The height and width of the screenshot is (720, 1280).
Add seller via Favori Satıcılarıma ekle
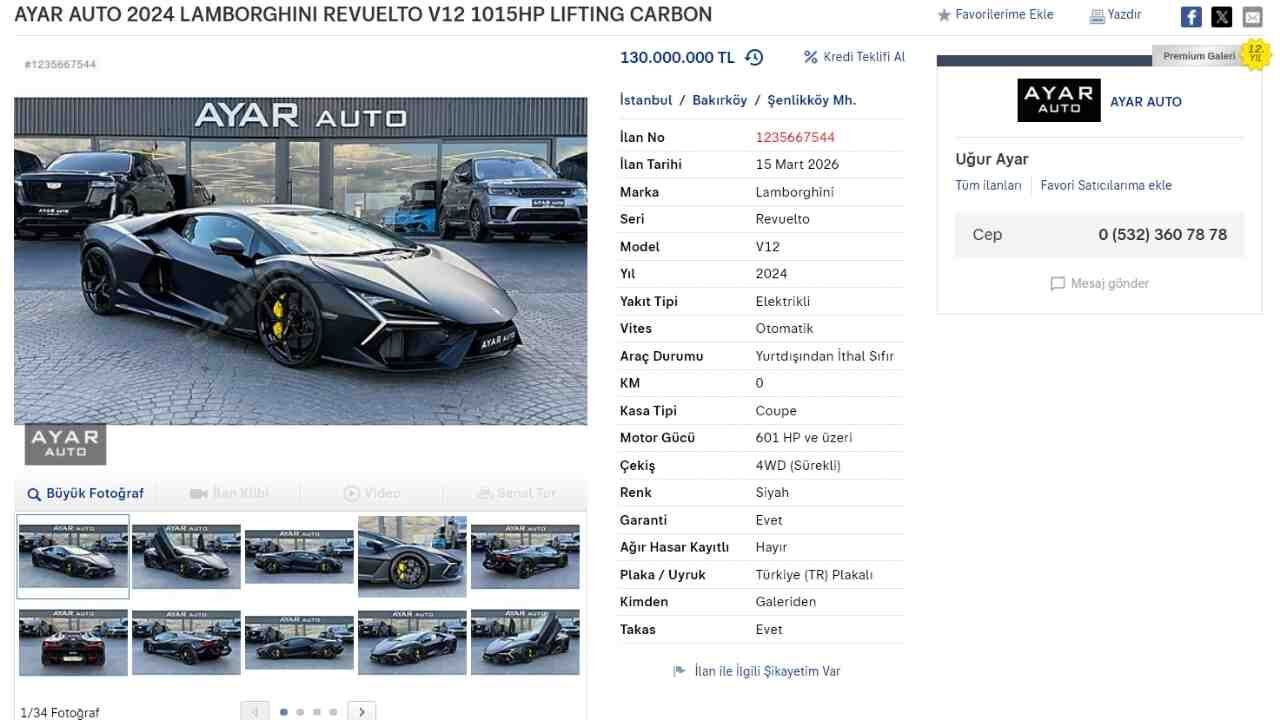pos(1106,185)
